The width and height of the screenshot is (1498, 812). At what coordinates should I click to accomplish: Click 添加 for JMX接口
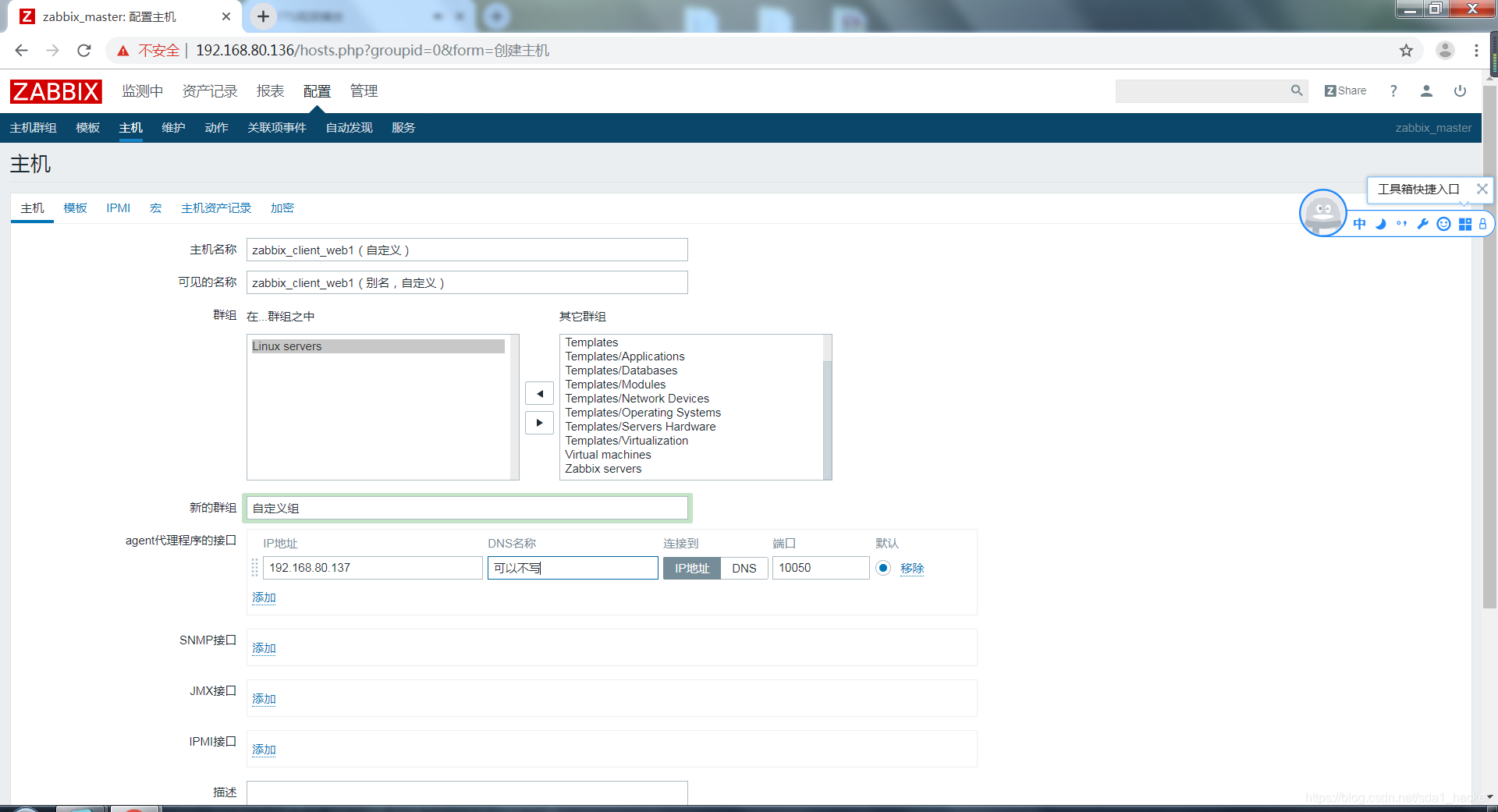pyautogui.click(x=264, y=699)
